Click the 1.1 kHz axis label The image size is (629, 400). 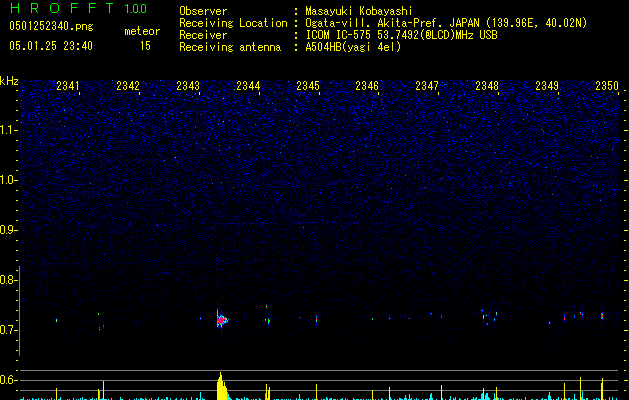tap(9, 130)
